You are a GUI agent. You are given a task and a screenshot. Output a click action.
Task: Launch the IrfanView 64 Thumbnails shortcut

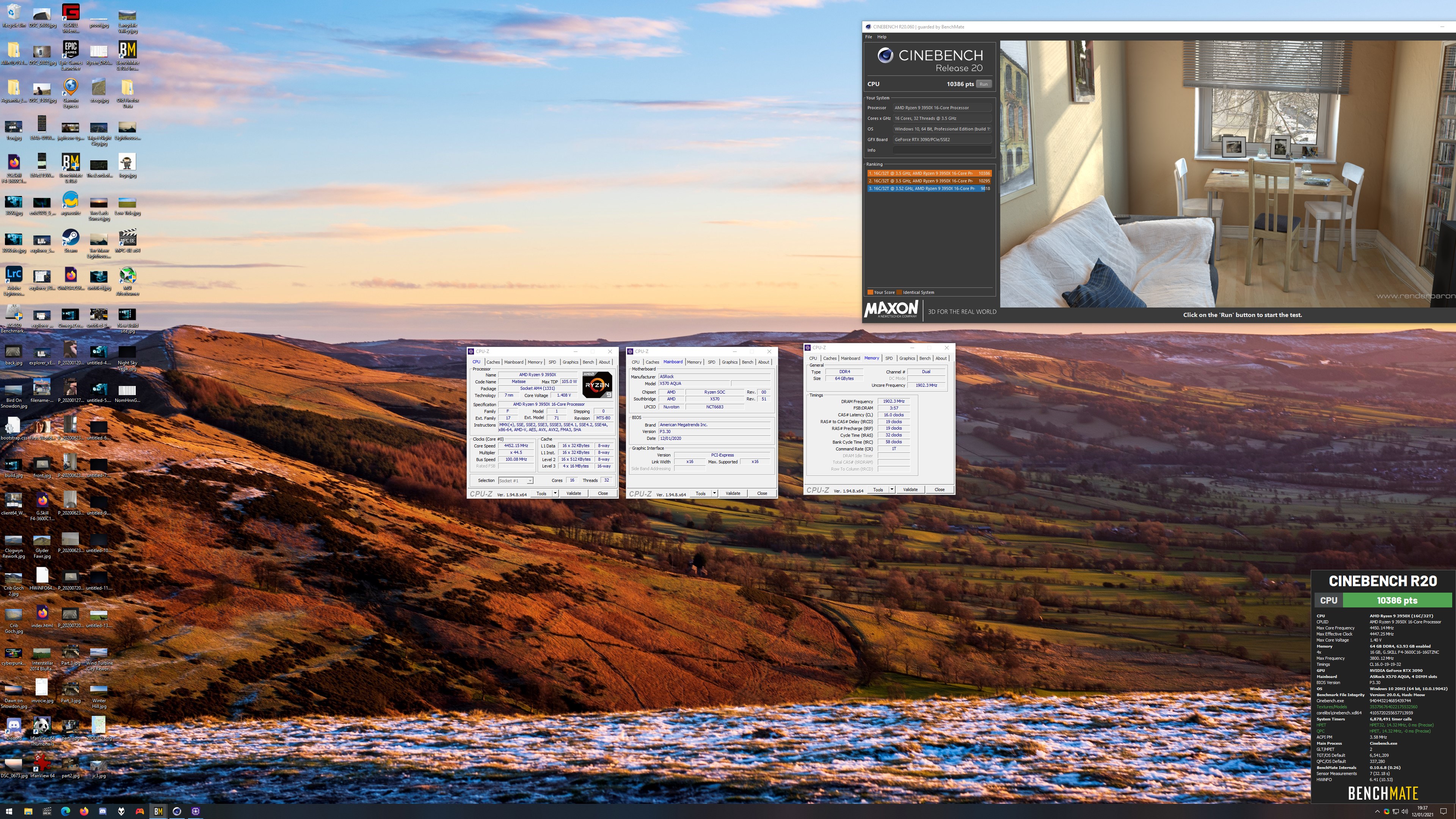[42, 731]
